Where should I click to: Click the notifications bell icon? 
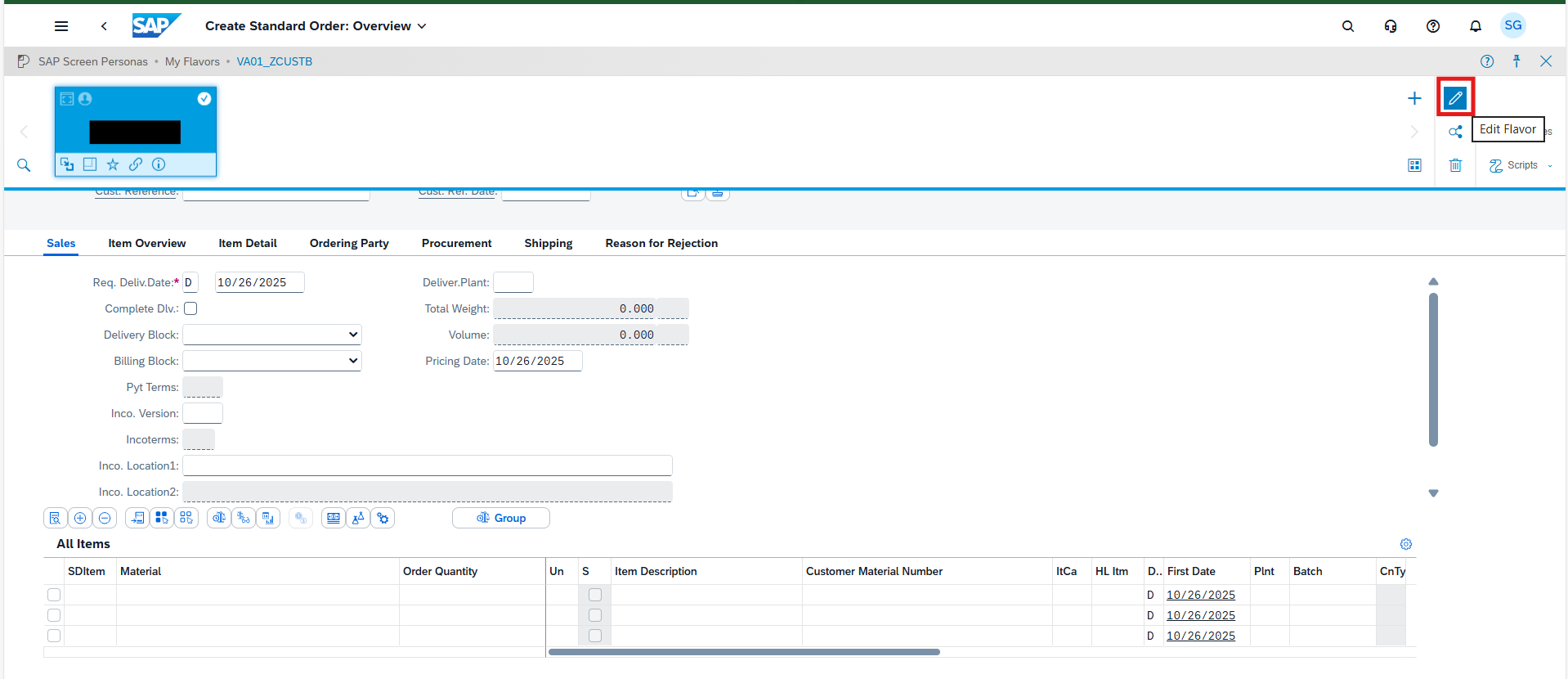[x=1475, y=26]
